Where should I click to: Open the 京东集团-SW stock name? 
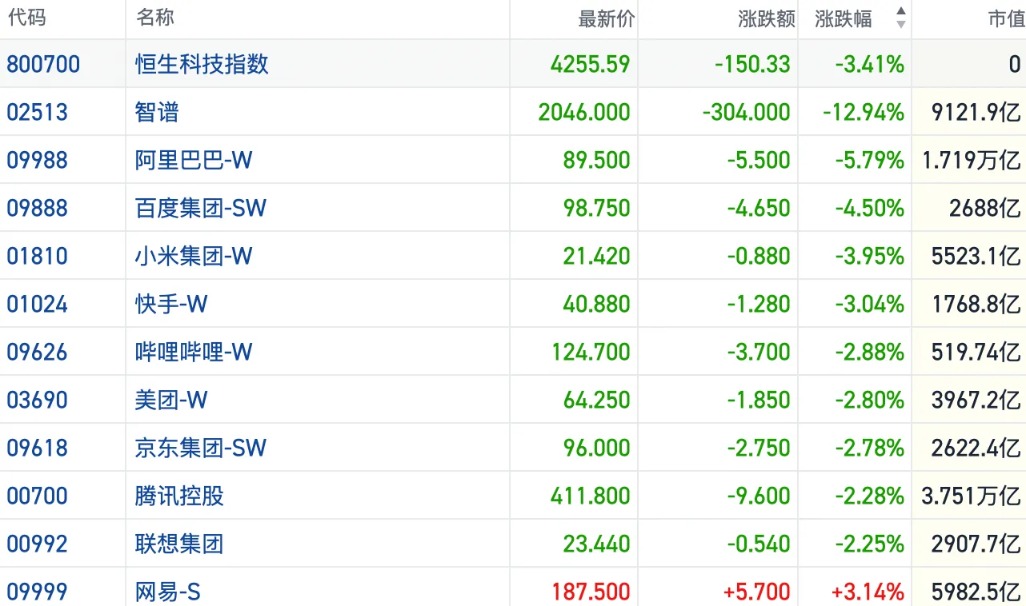pos(201,448)
